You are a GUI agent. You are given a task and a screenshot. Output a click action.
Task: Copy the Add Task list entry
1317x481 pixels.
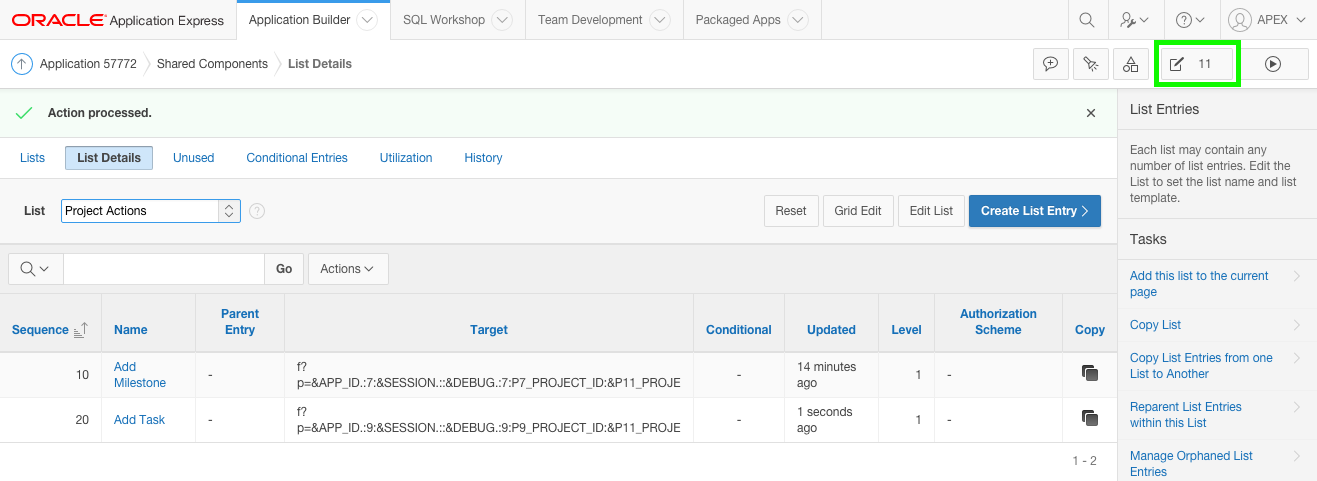point(1090,418)
